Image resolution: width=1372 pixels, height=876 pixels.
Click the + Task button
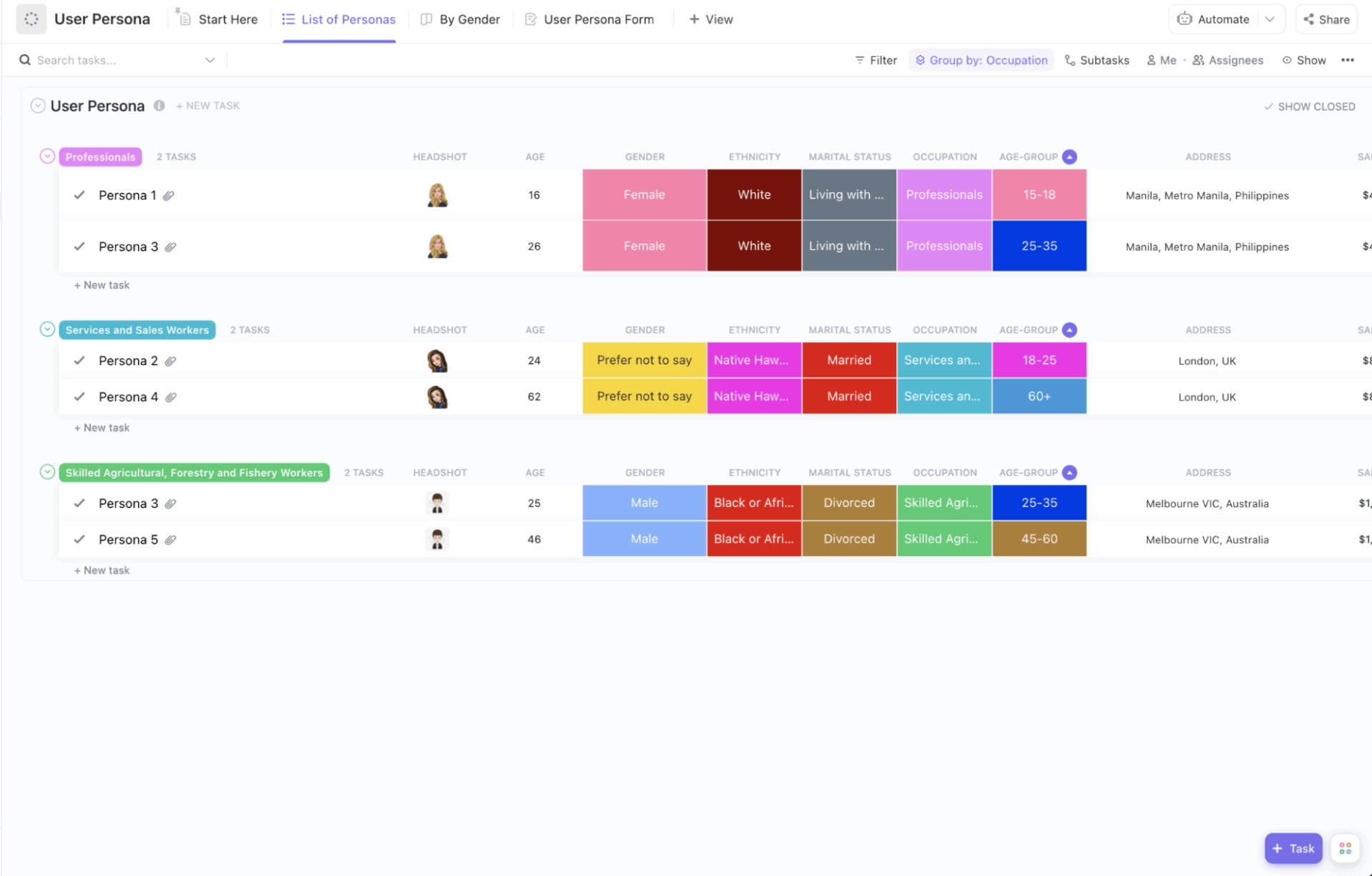tap(1293, 848)
